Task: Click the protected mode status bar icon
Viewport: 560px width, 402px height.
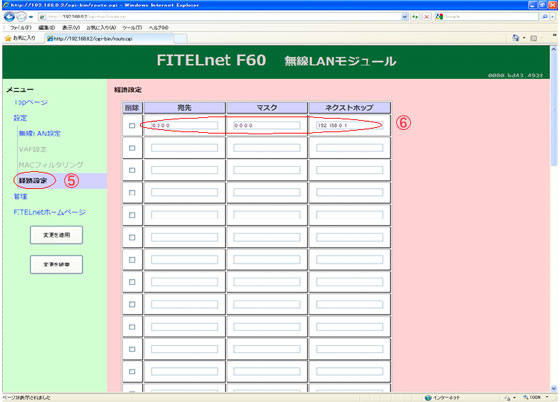Action: (x=509, y=397)
